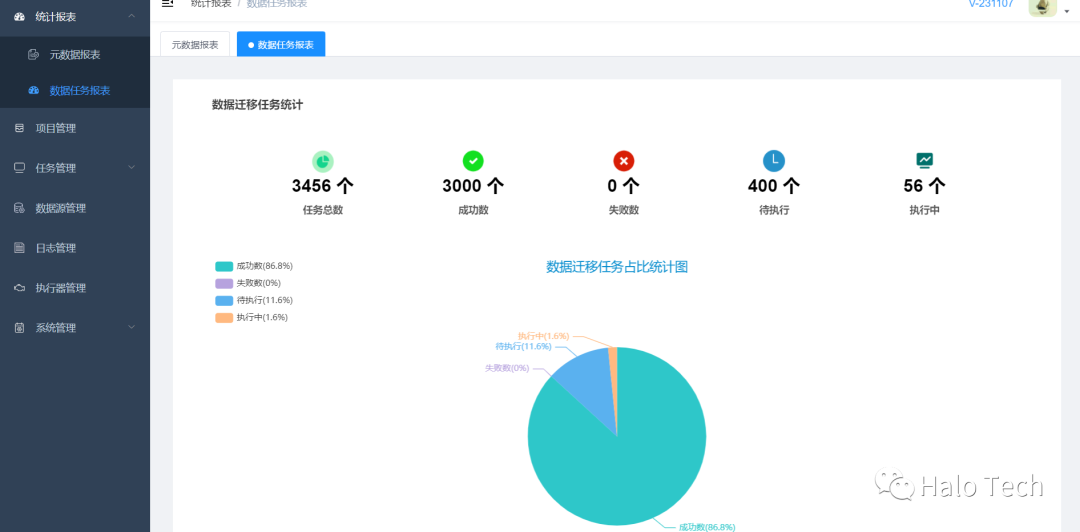Image resolution: width=1080 pixels, height=532 pixels.
Task: Click the 任务管理 monitor icon
Action: (x=19, y=168)
